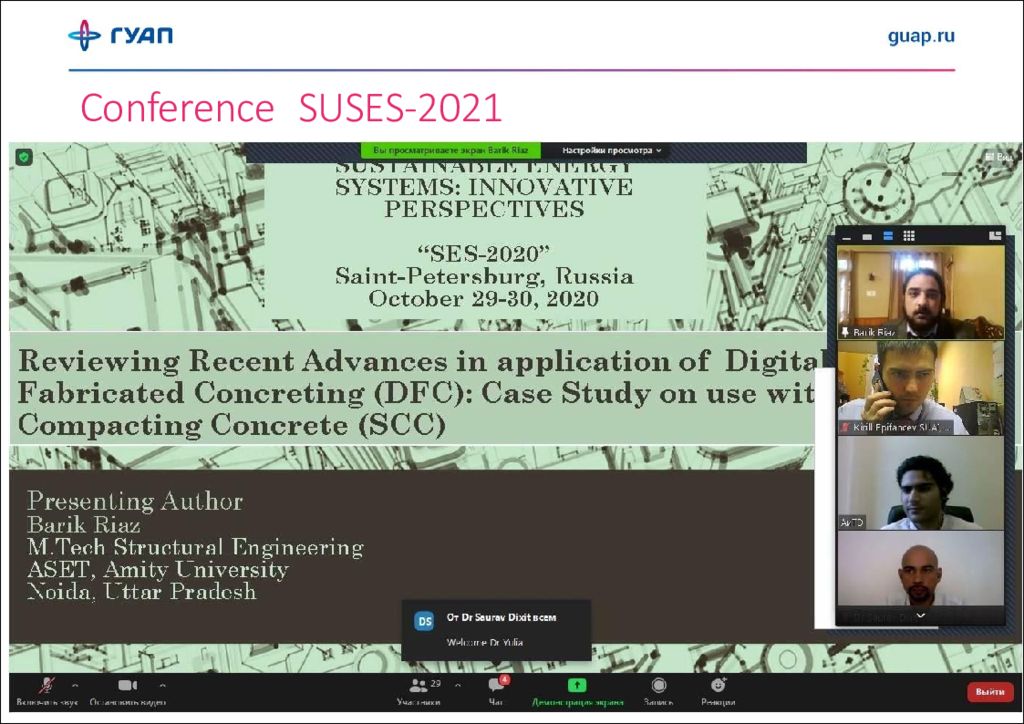Select the AvTD participant video thumbnail
The image size is (1024, 724).
coord(921,483)
